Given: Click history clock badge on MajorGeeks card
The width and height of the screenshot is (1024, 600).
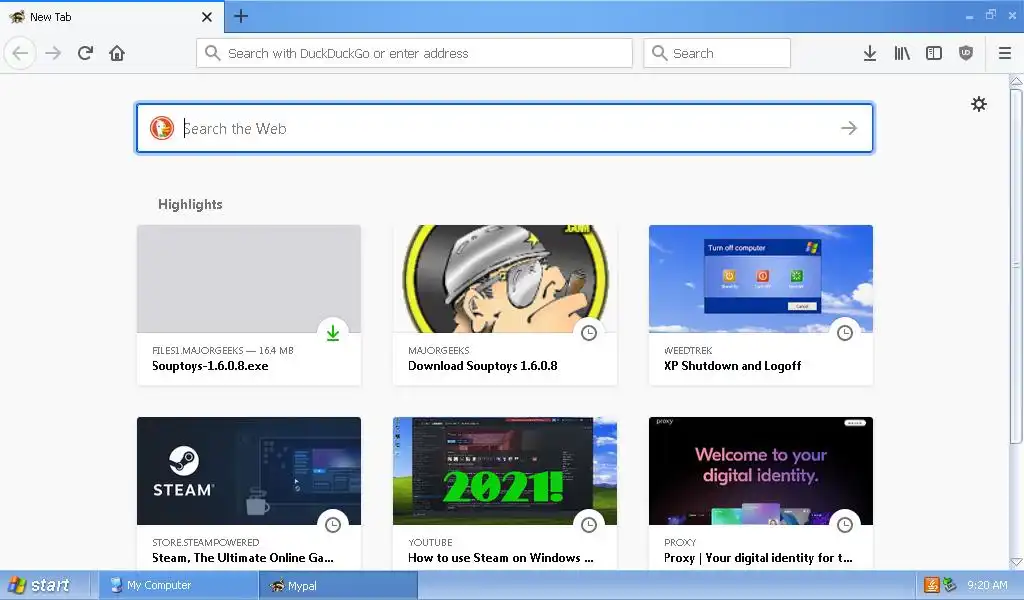Looking at the screenshot, I should tap(589, 333).
